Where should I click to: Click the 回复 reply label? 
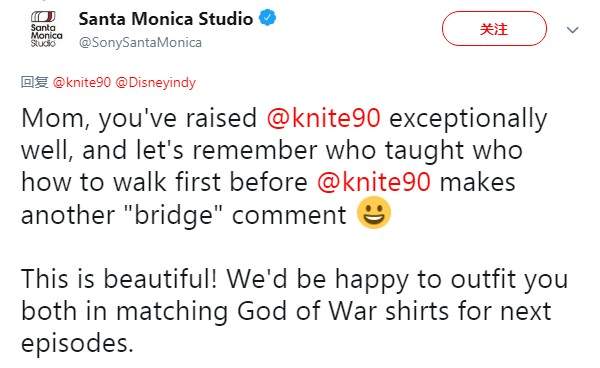pyautogui.click(x=34, y=82)
